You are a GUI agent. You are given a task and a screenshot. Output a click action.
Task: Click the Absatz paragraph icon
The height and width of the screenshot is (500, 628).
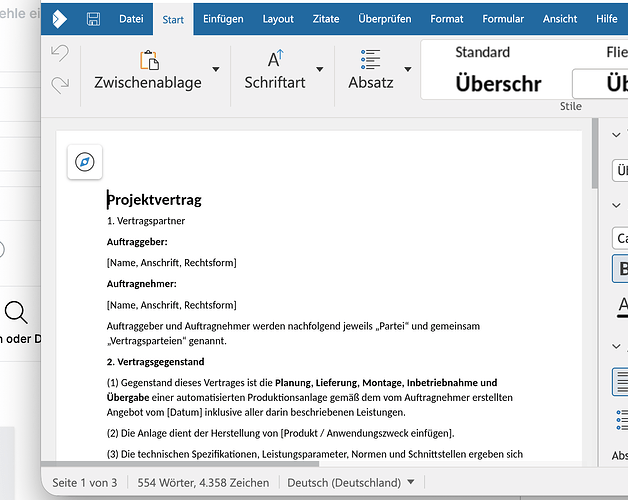370,59
